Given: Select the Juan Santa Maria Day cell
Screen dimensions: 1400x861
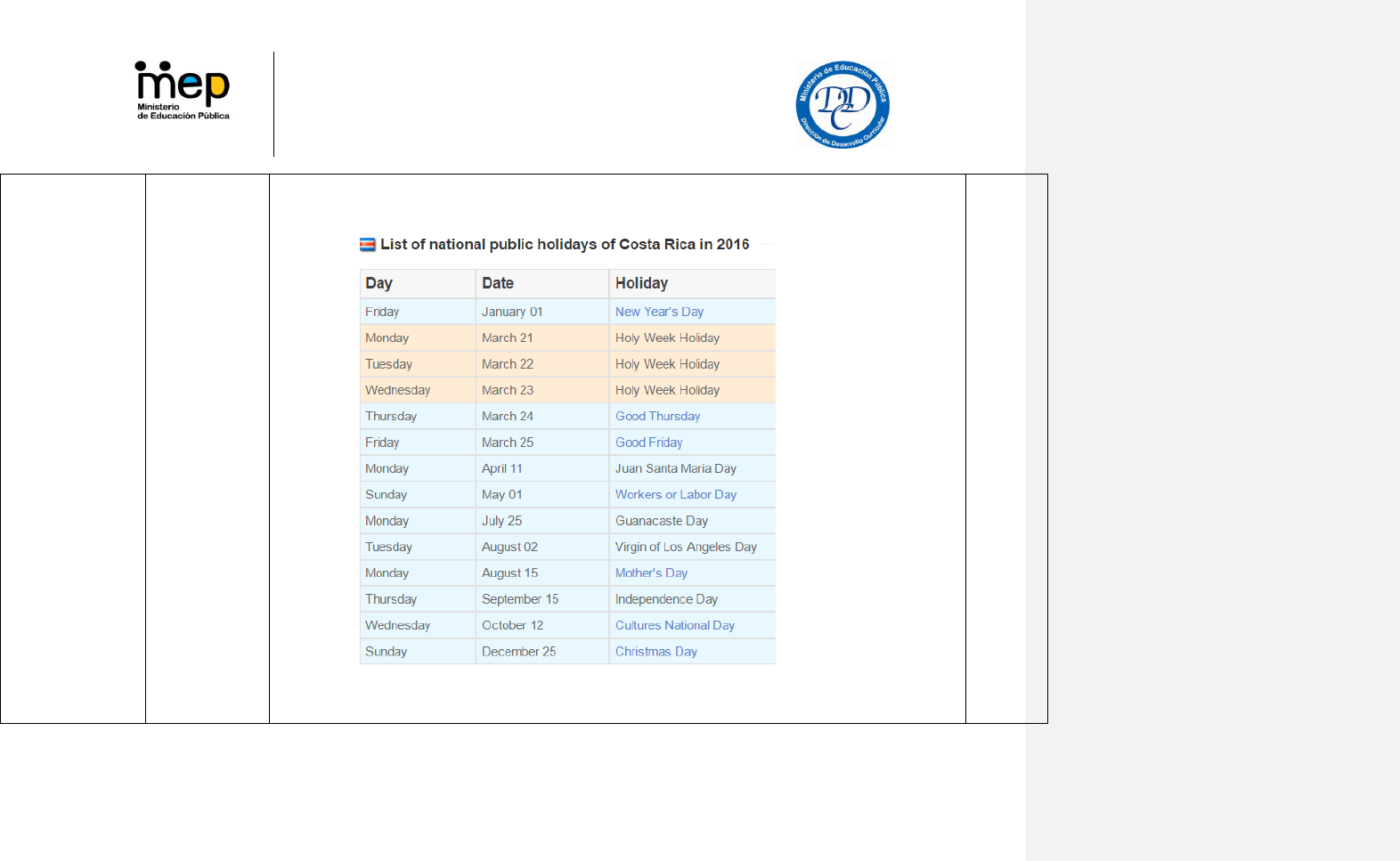Looking at the screenshot, I should click(675, 468).
